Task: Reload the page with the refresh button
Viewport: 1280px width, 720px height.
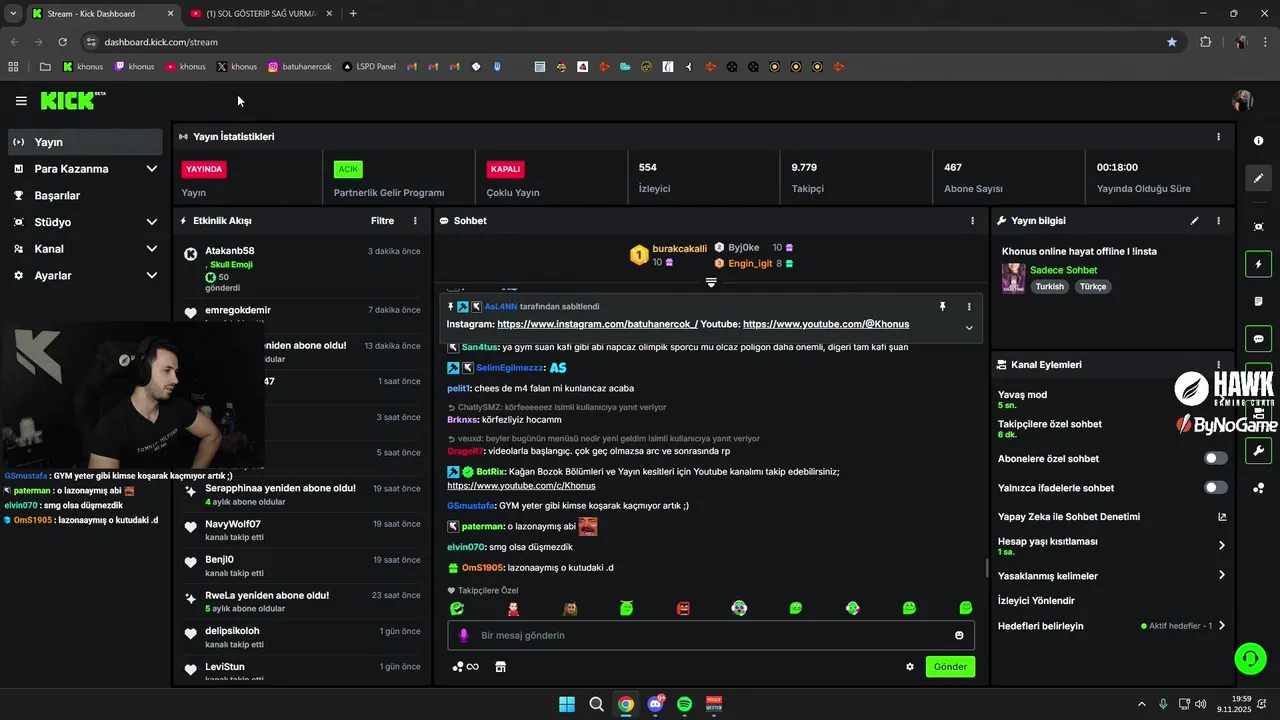Action: [62, 42]
